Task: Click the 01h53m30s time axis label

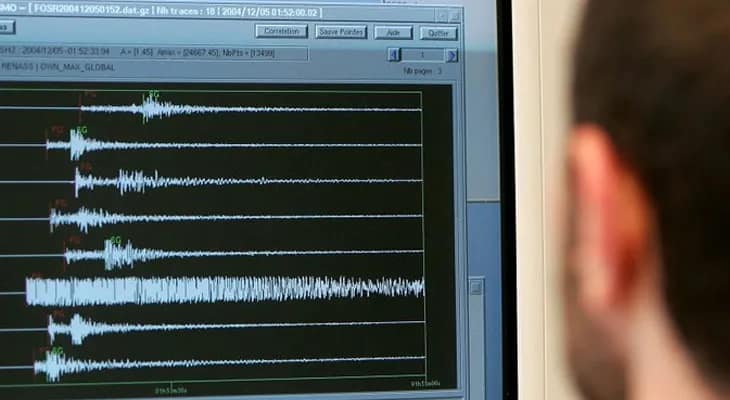Action: pyautogui.click(x=171, y=390)
